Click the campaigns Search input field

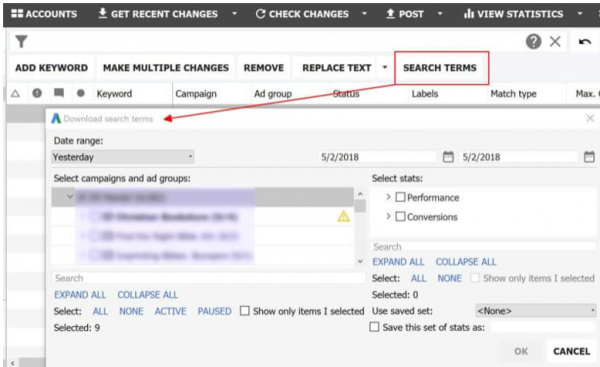point(209,278)
